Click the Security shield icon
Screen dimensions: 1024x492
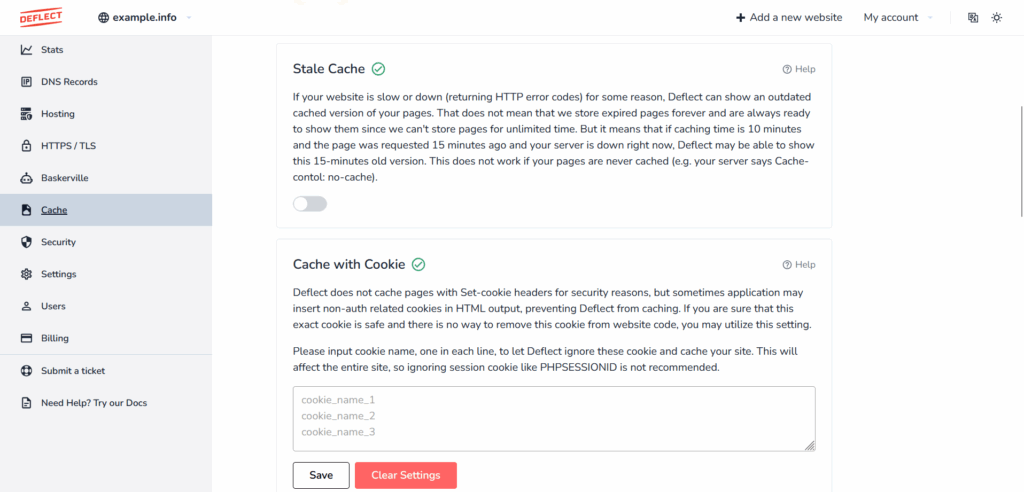(x=26, y=242)
